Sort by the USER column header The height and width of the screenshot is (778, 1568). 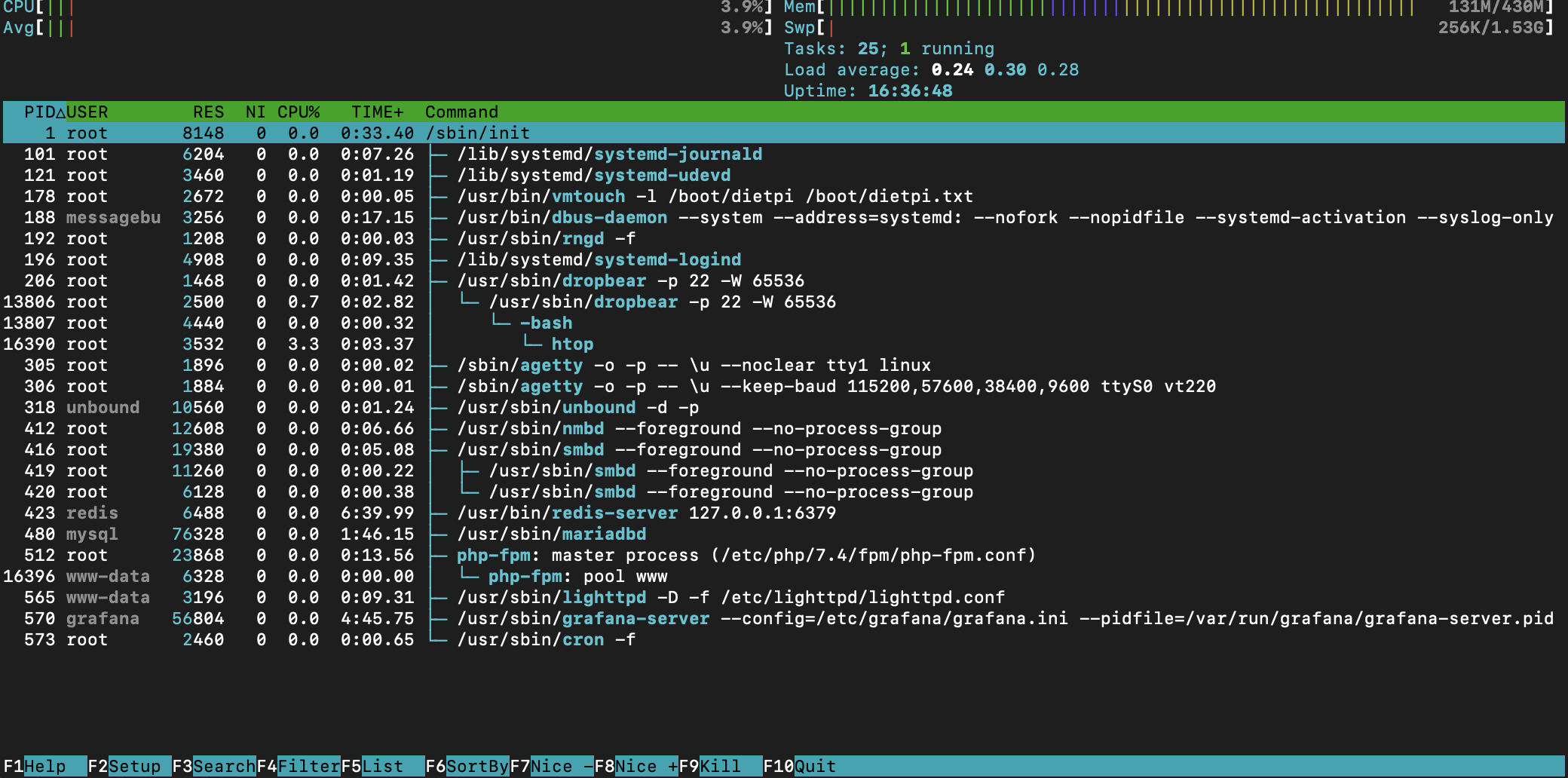pyautogui.click(x=87, y=112)
